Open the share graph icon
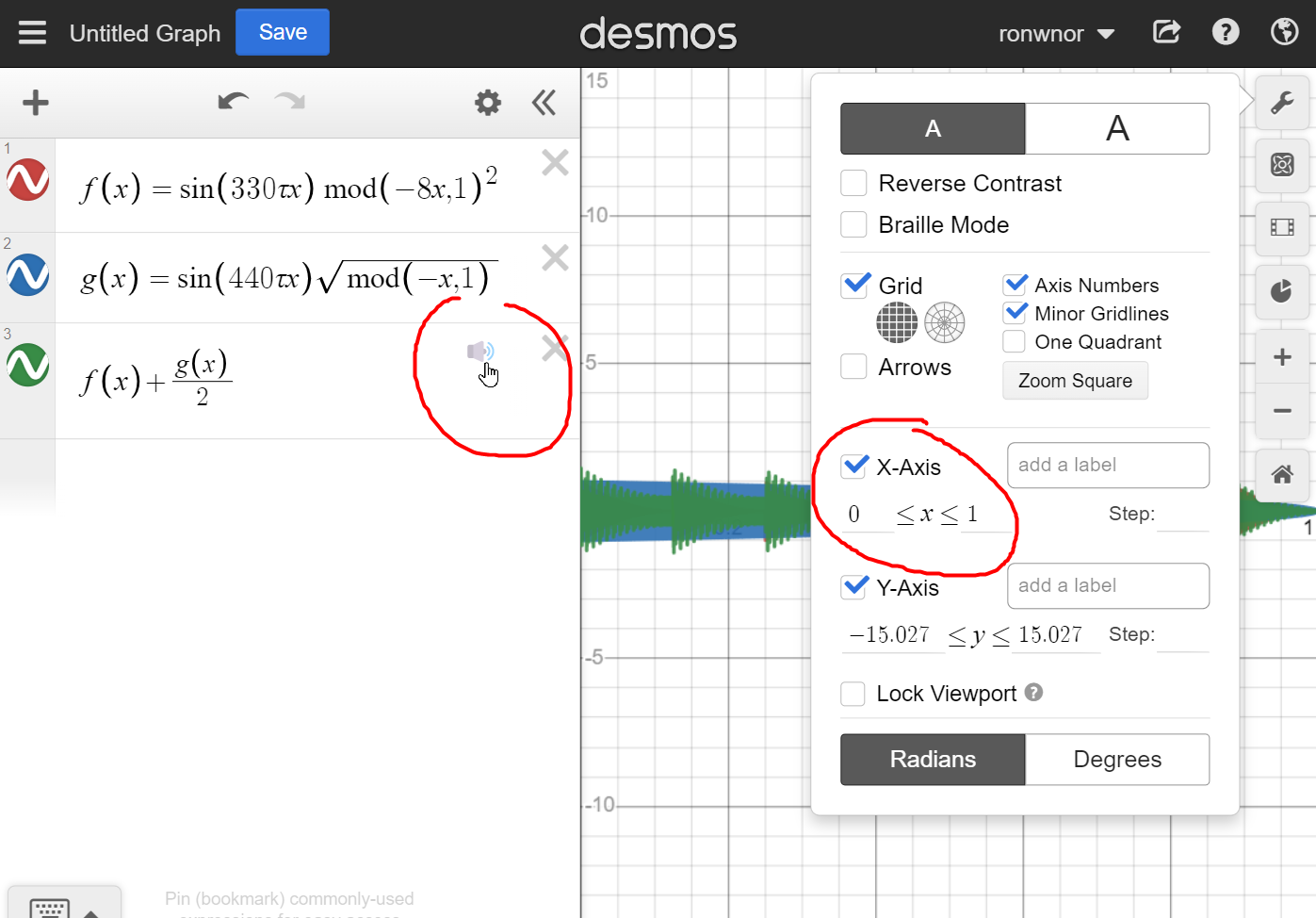 click(1166, 32)
